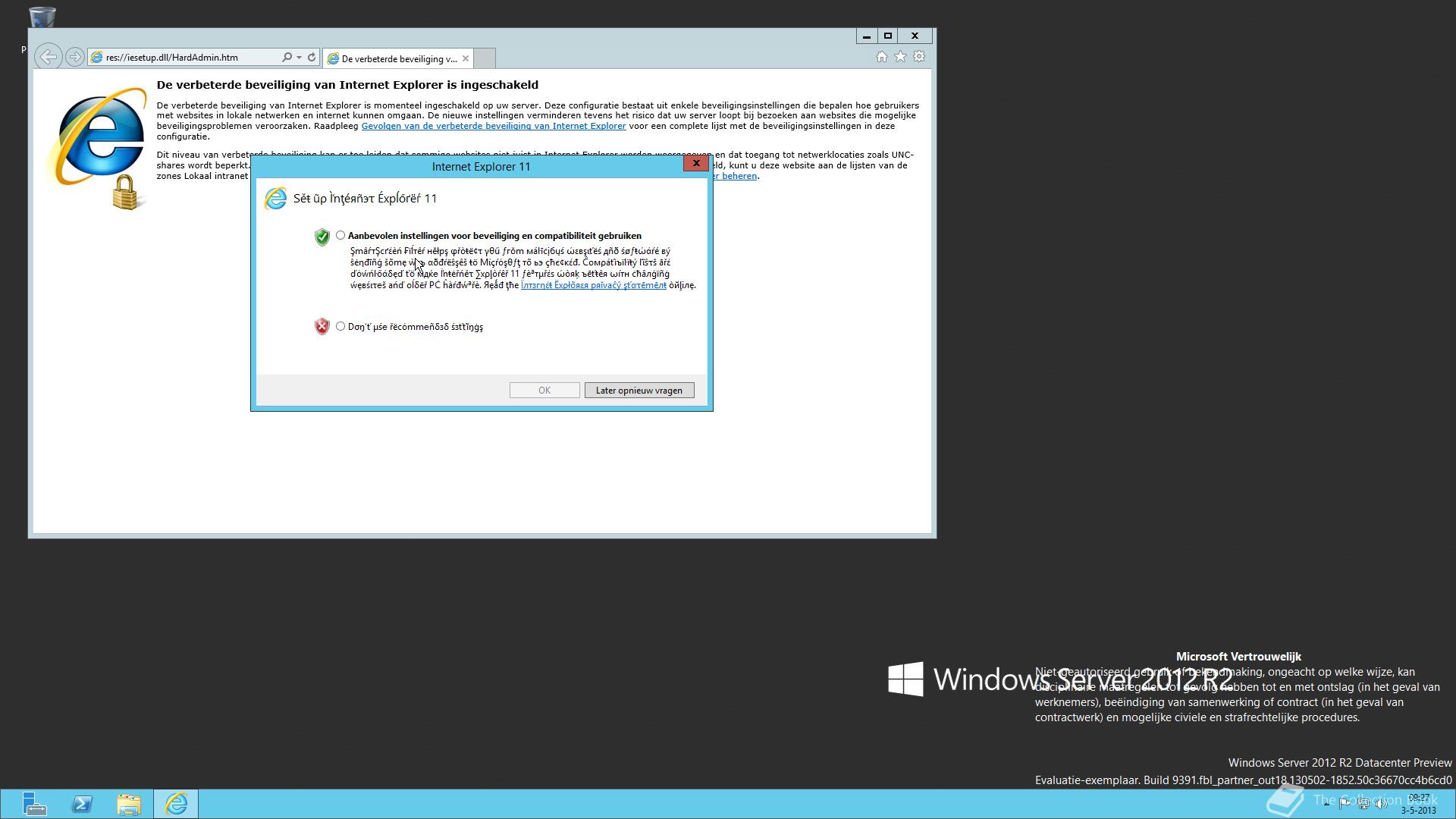Open a new blank tab

tap(485, 58)
